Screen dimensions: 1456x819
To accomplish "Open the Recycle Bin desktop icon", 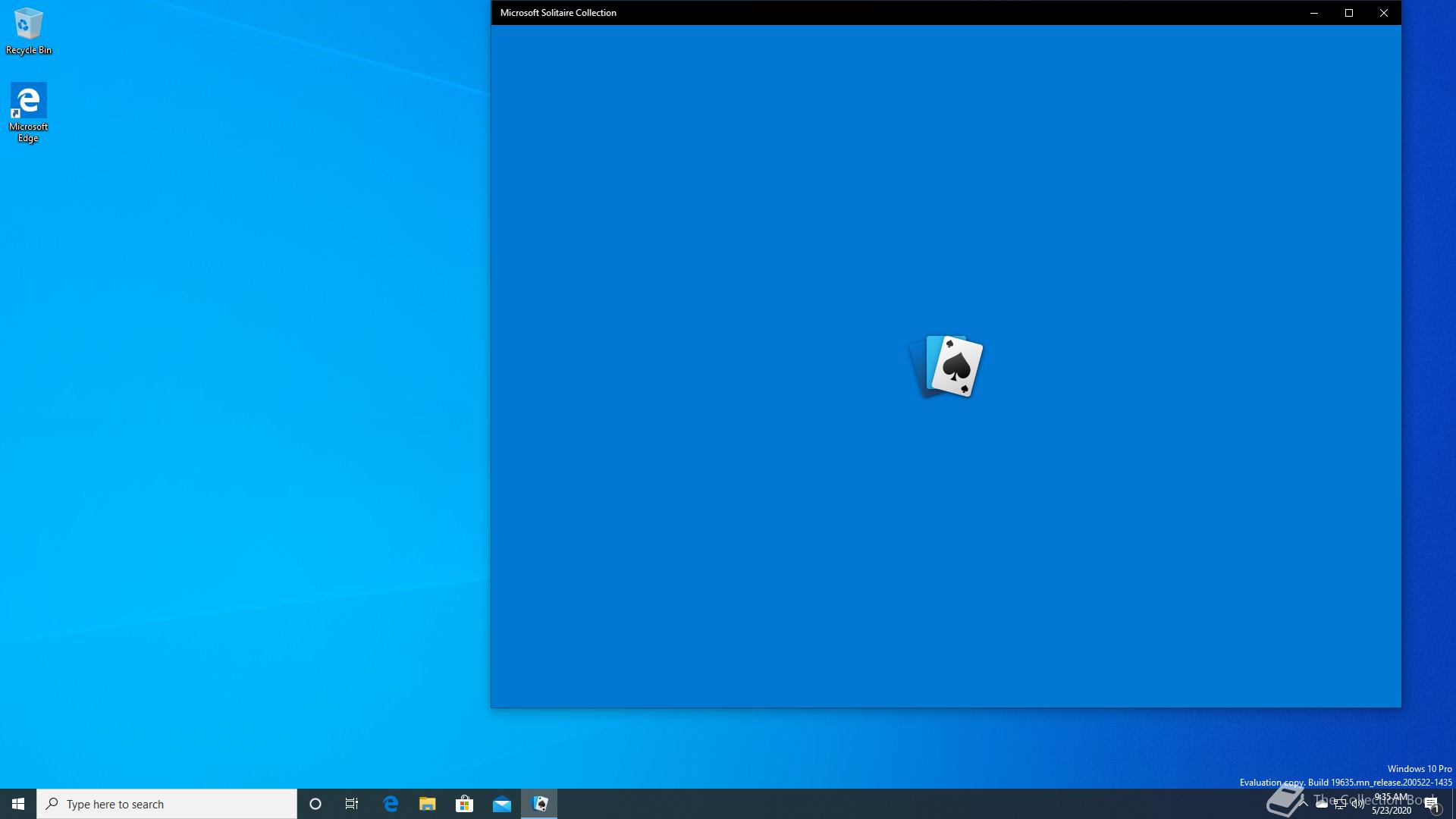I will click(x=28, y=31).
